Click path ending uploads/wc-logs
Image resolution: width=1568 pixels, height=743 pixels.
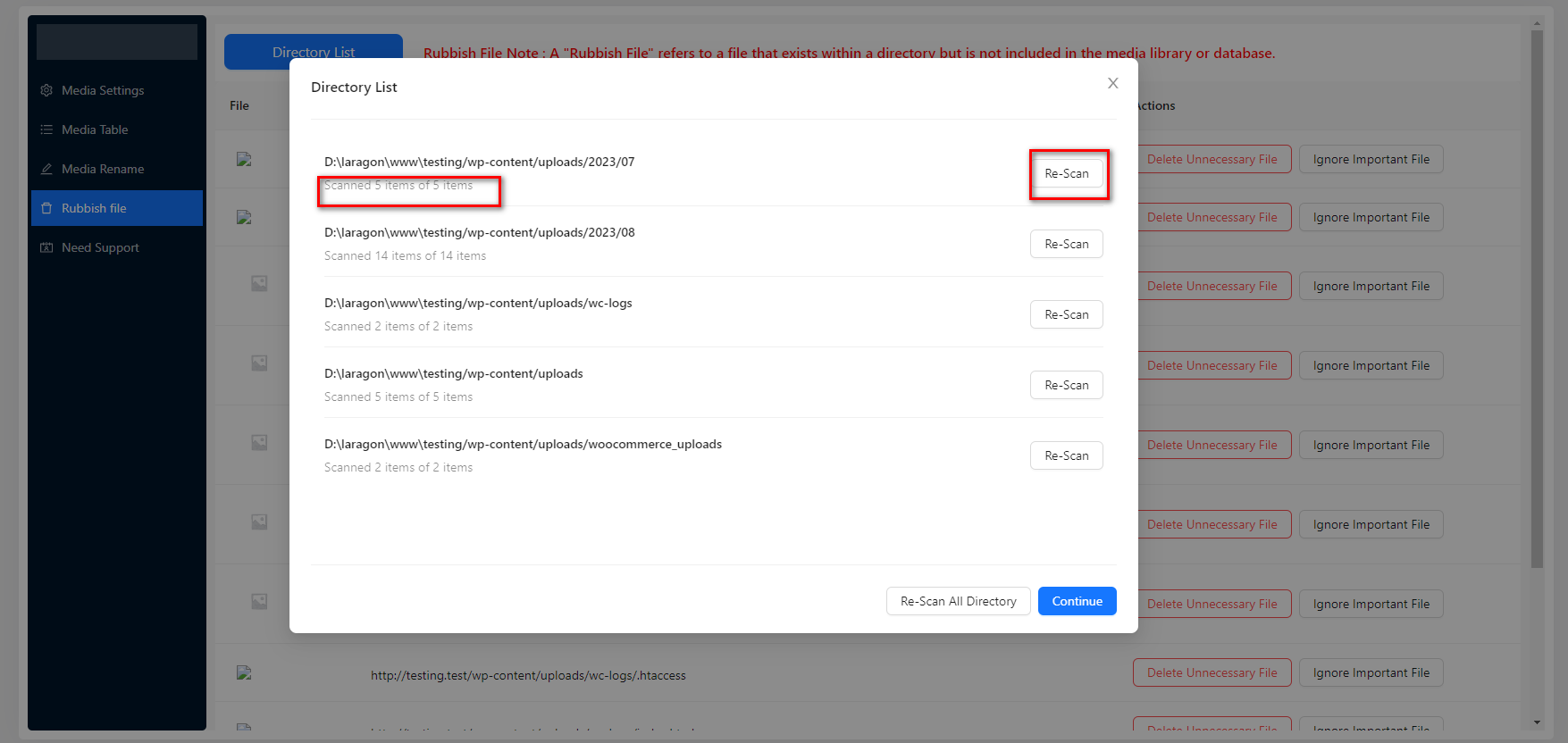(478, 303)
